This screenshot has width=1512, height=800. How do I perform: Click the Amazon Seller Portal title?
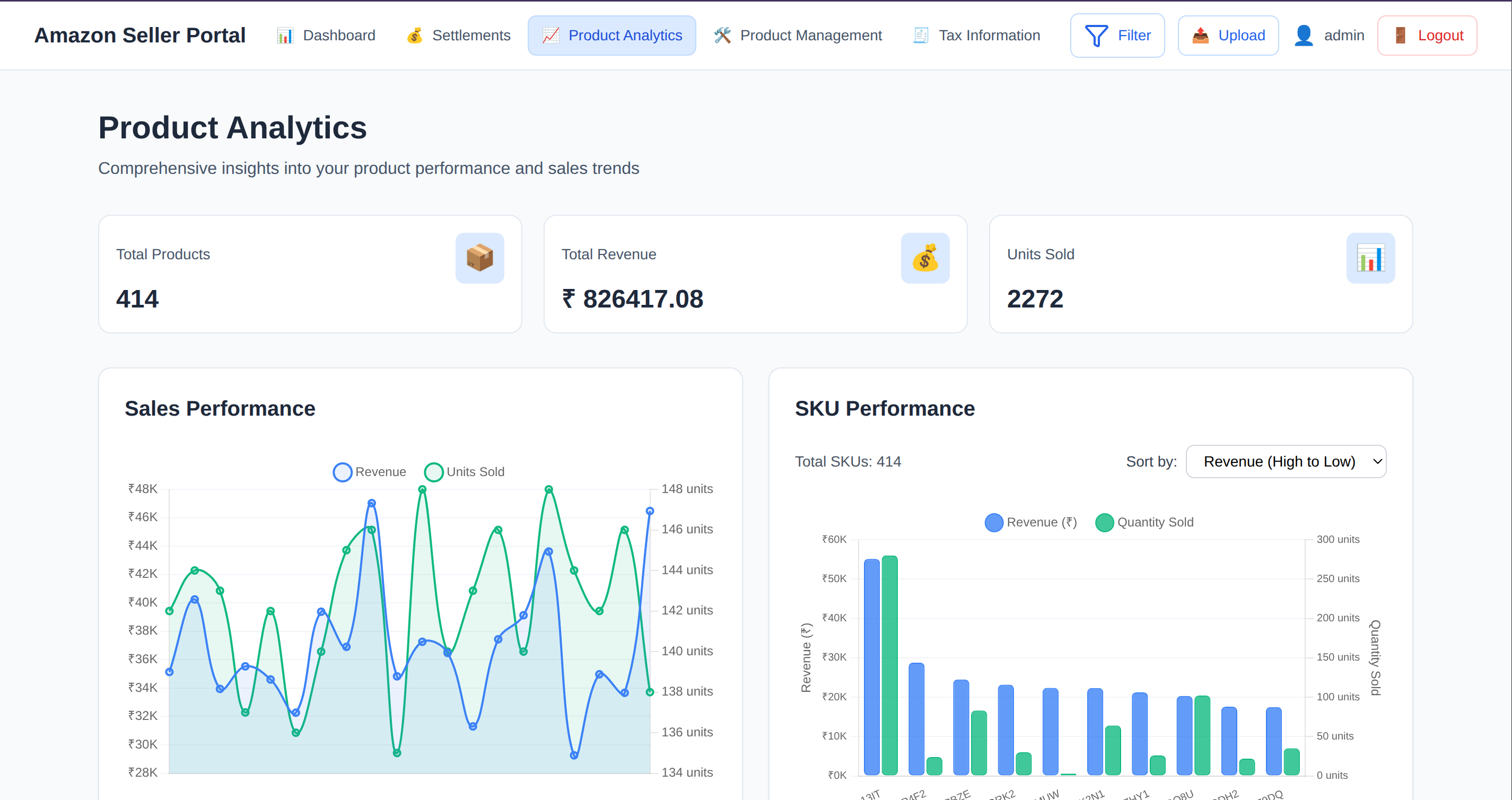[139, 35]
